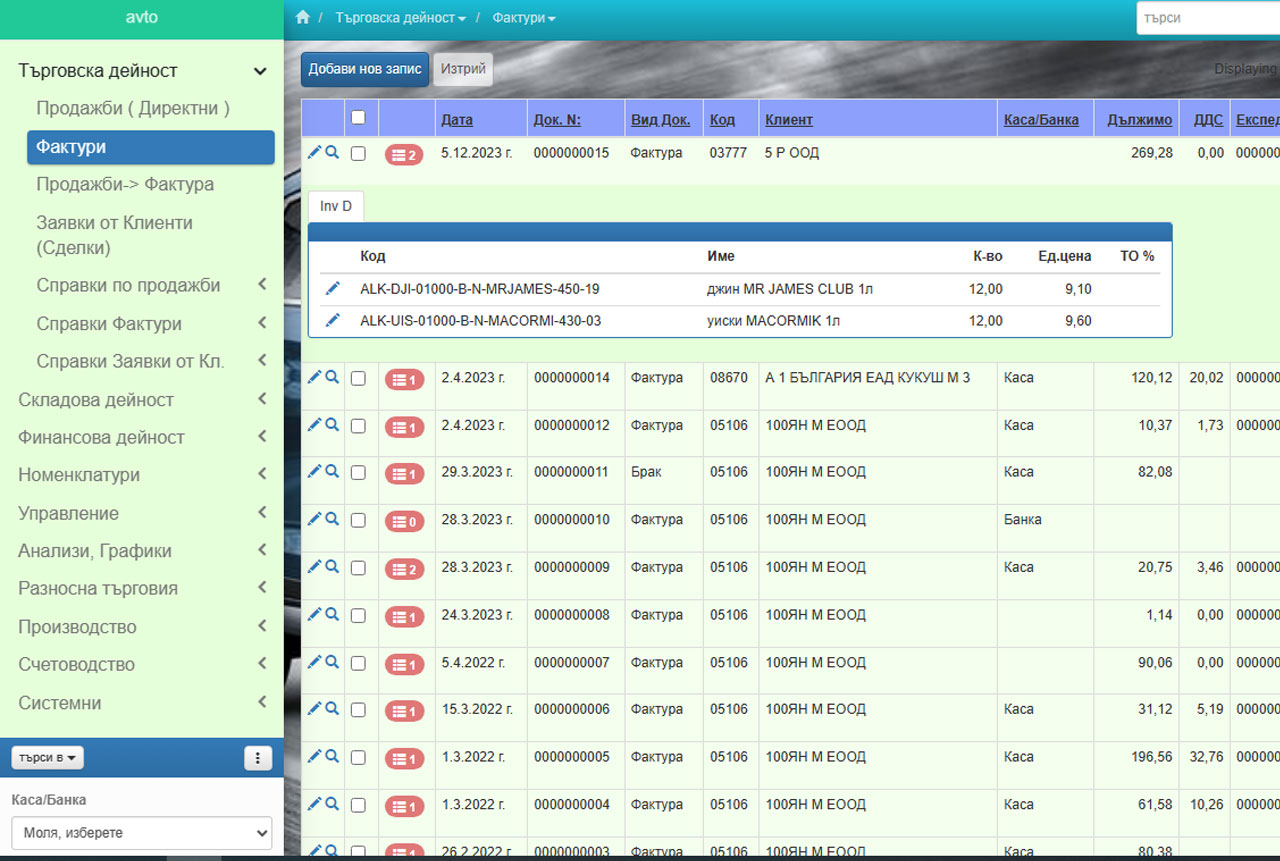Open Продажби ( Директни ) menu item
The height and width of the screenshot is (861, 1280).
point(133,108)
